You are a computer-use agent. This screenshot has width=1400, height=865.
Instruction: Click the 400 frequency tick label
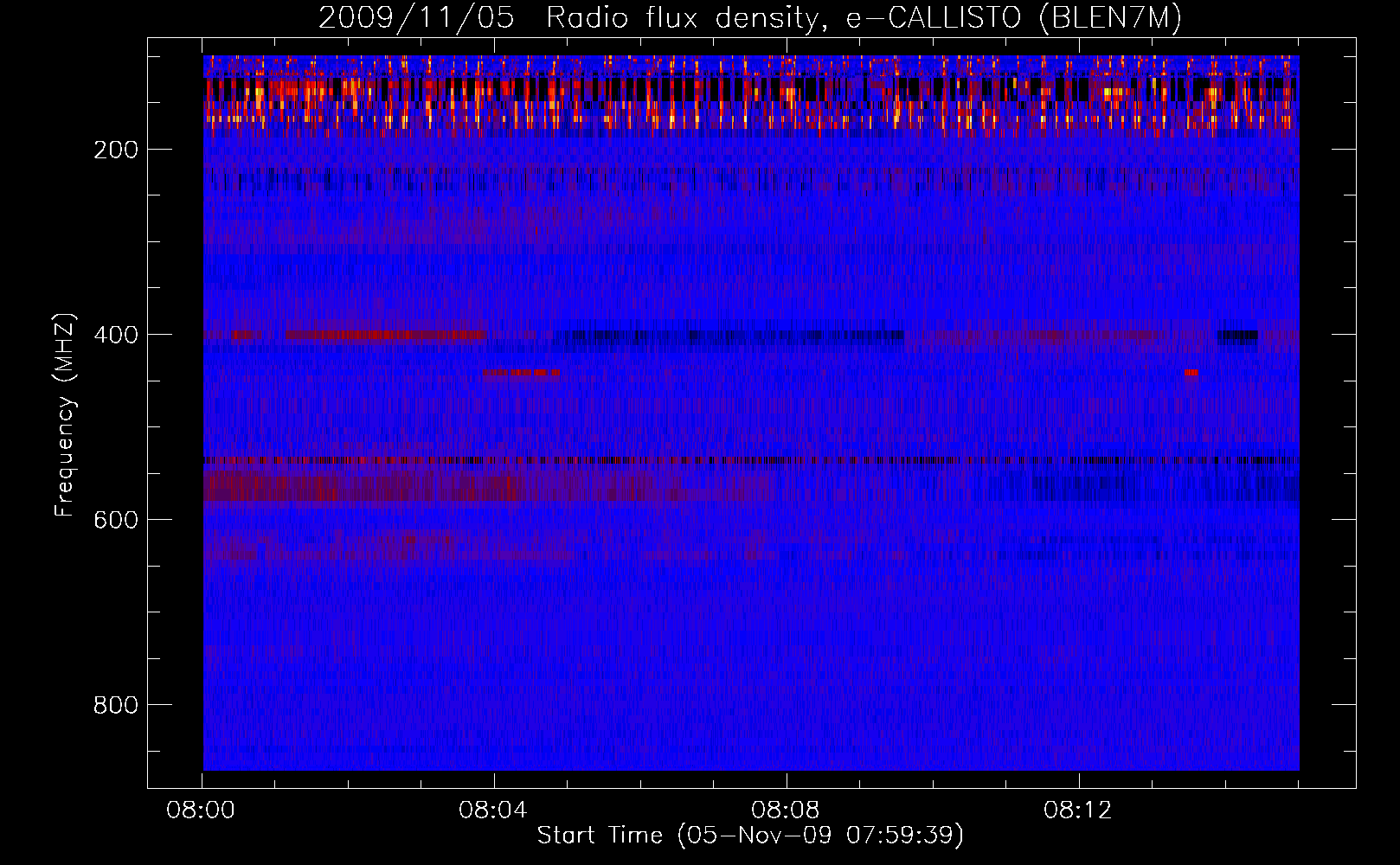[116, 335]
